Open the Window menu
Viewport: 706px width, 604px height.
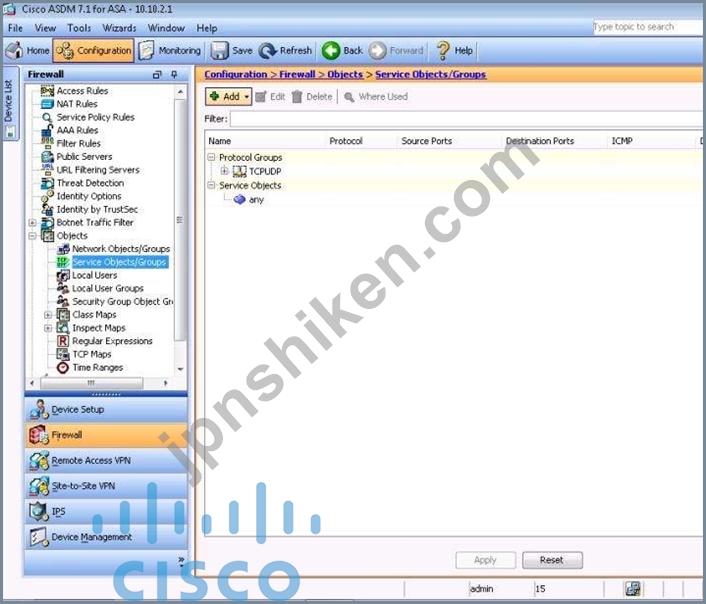point(166,28)
